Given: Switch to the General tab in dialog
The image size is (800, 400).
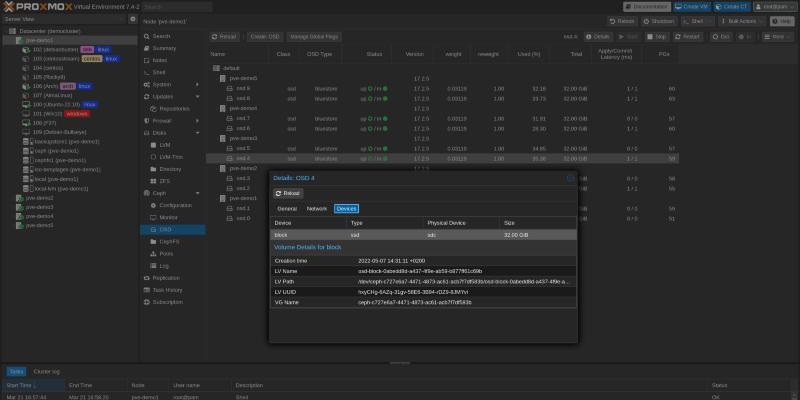Looking at the screenshot, I should pyautogui.click(x=287, y=209).
